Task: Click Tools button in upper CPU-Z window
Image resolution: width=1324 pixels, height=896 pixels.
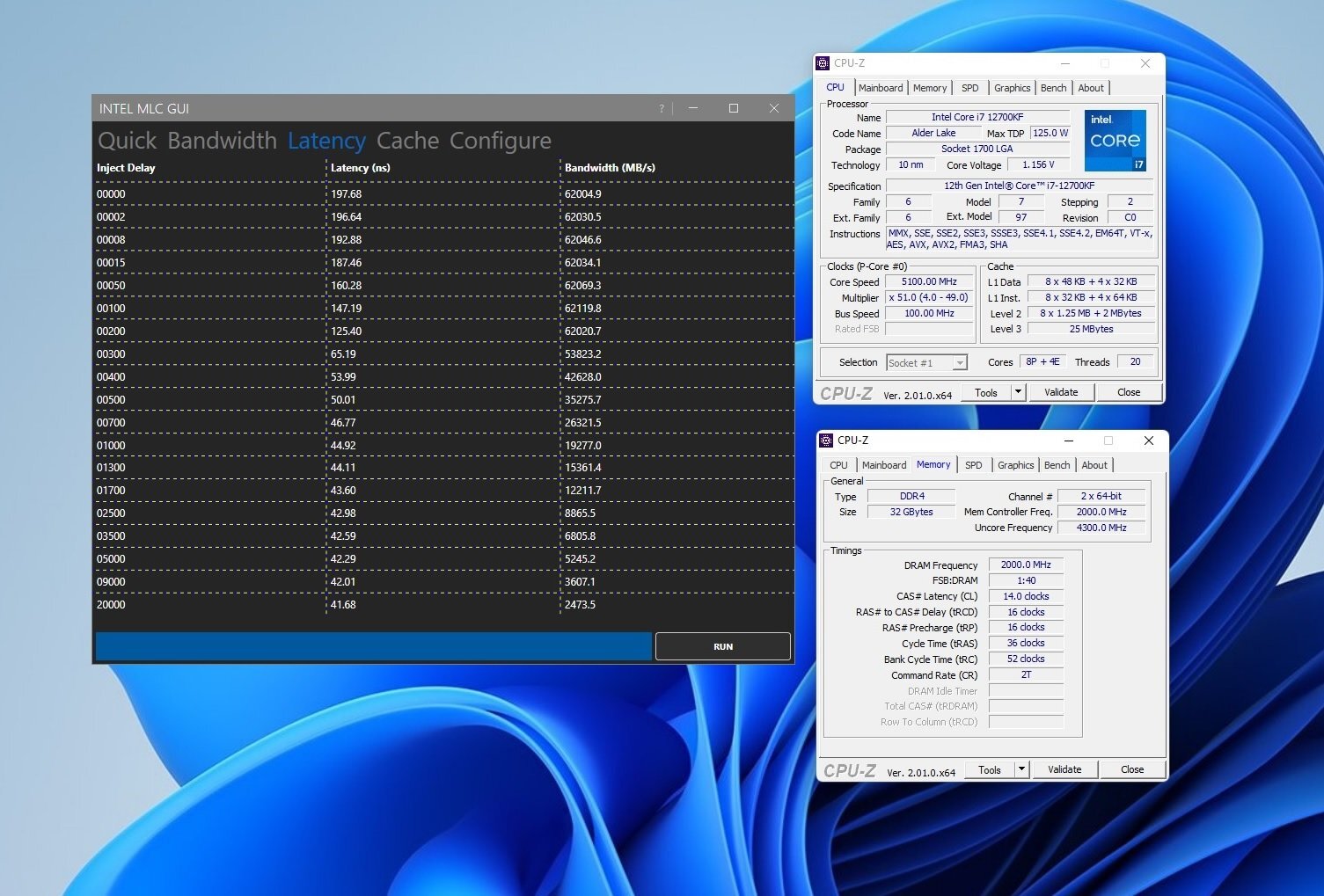Action: click(986, 392)
